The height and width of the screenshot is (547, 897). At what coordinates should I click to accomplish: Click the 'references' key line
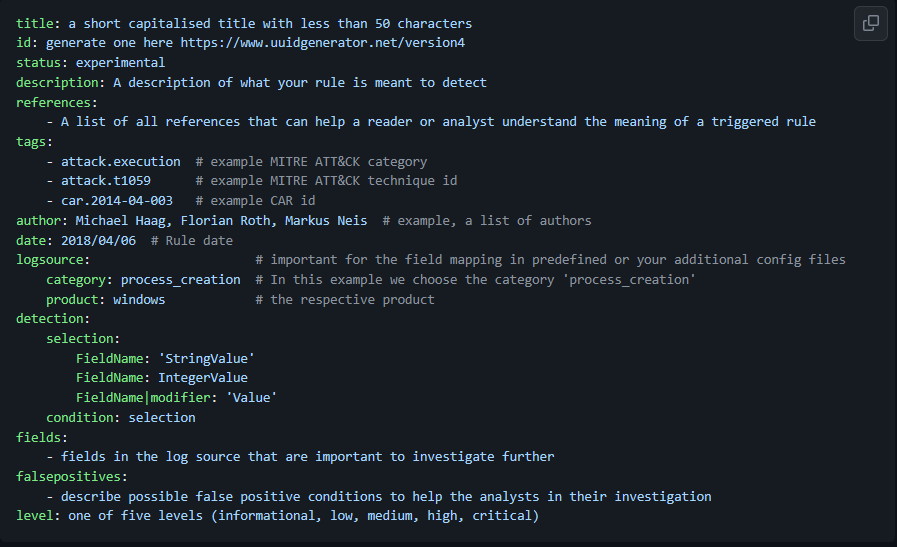[54, 102]
